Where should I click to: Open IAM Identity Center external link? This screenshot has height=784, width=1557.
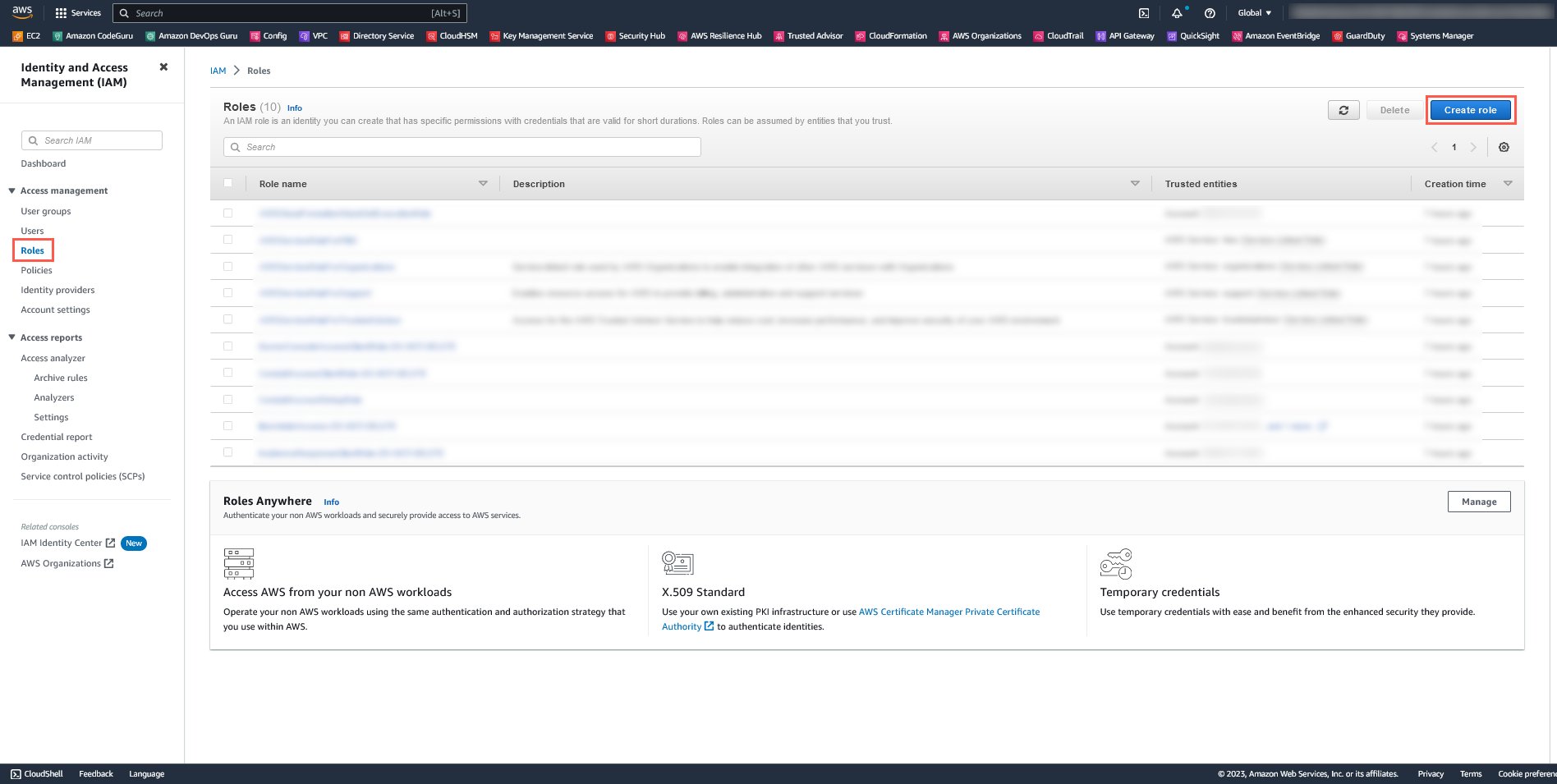(x=68, y=543)
